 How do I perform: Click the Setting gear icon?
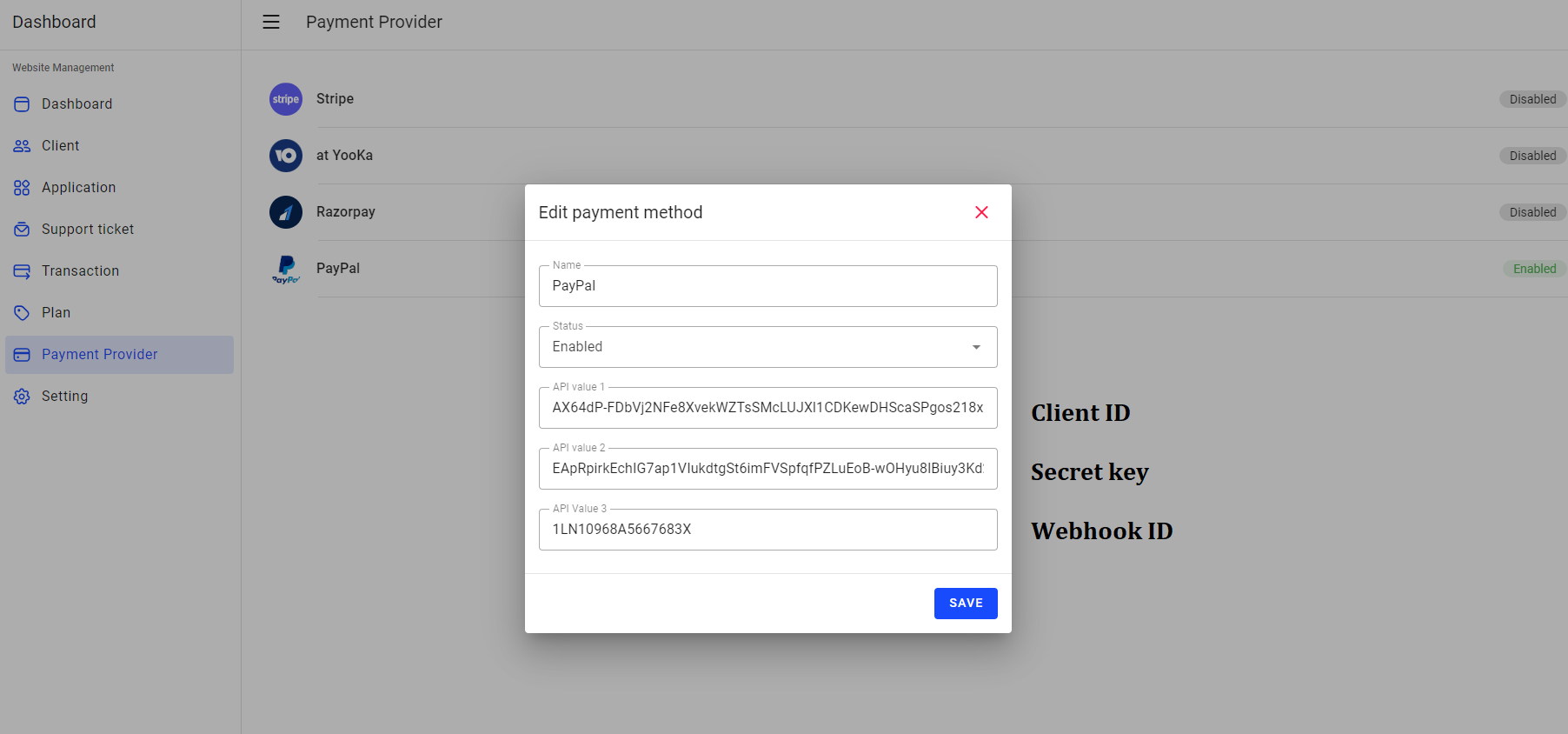click(22, 397)
